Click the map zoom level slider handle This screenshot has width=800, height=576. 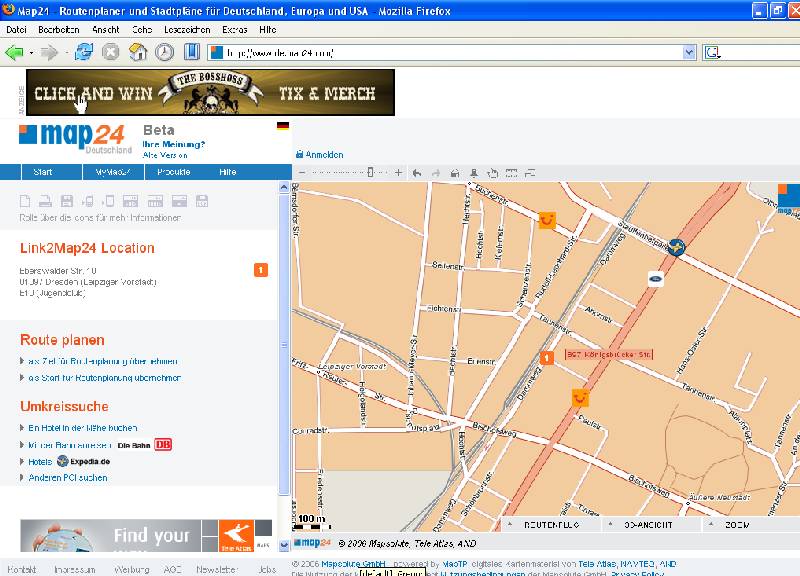click(371, 173)
